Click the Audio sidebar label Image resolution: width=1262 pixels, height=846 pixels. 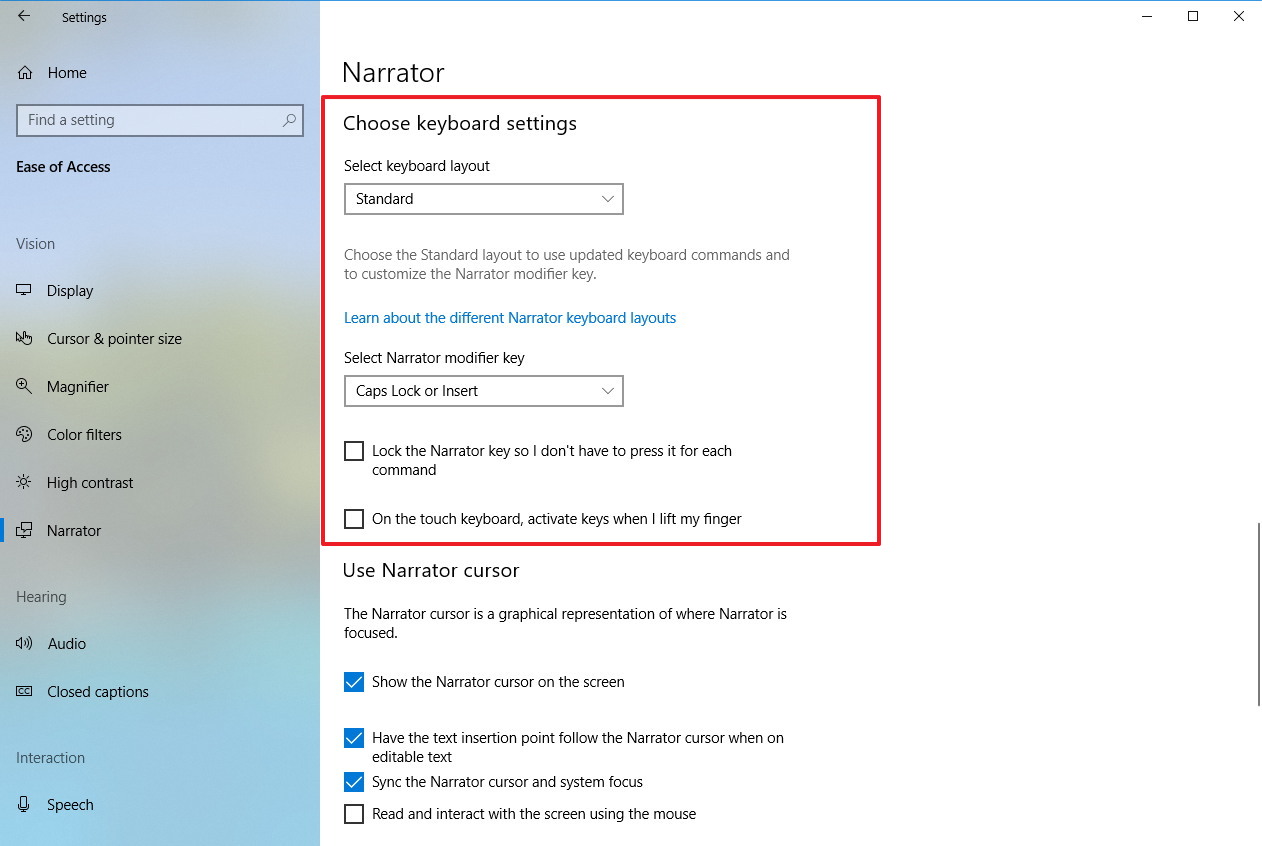click(67, 644)
